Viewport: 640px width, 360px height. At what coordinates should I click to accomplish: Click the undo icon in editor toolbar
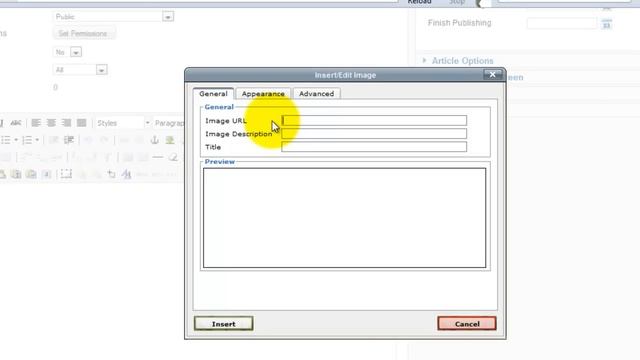pos(88,140)
